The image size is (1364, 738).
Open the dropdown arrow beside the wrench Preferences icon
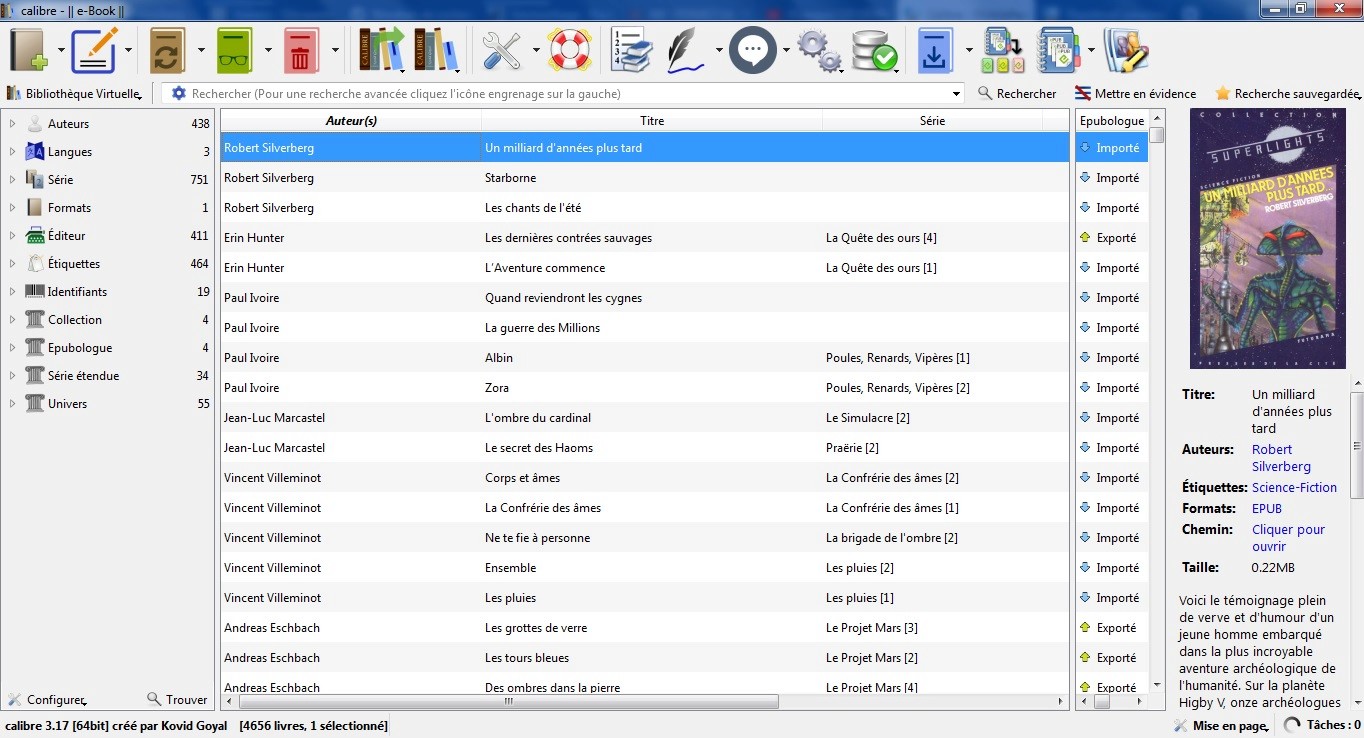pyautogui.click(x=536, y=51)
